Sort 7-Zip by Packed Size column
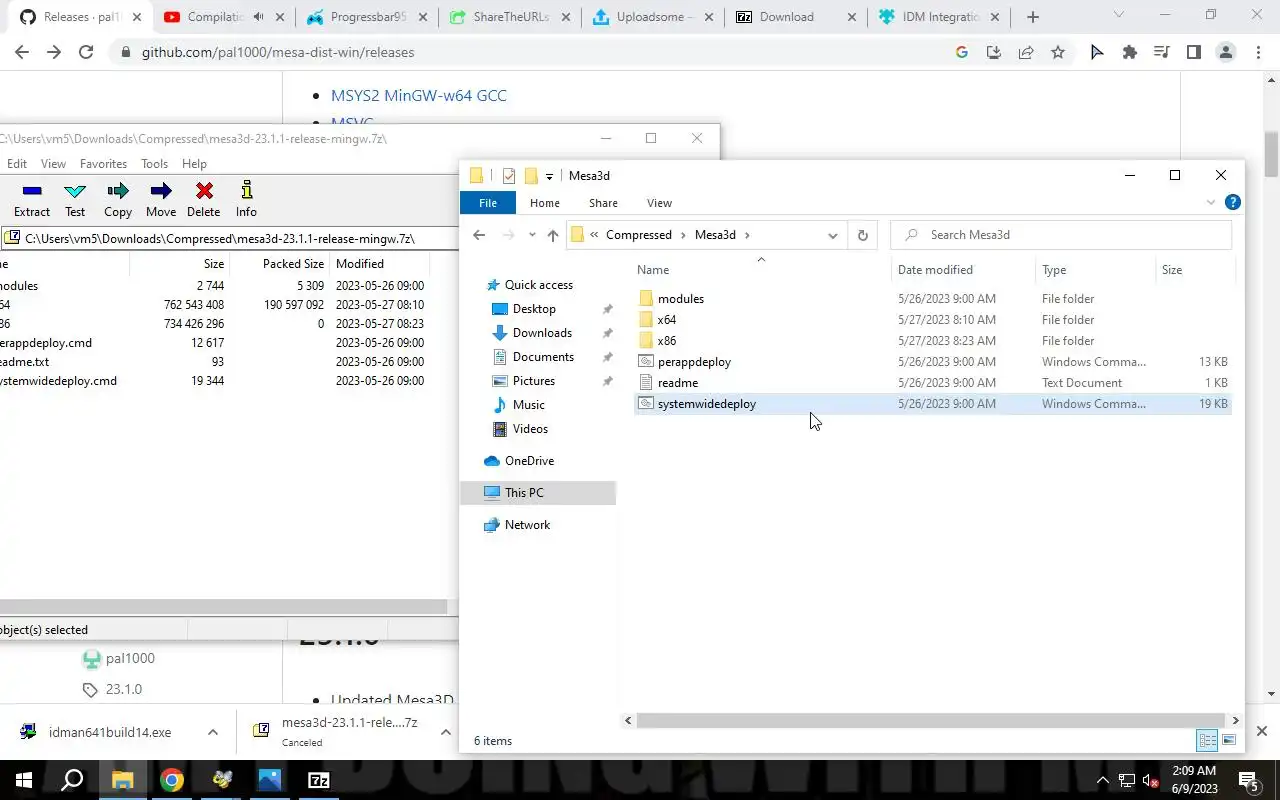The image size is (1280, 800). 294,264
